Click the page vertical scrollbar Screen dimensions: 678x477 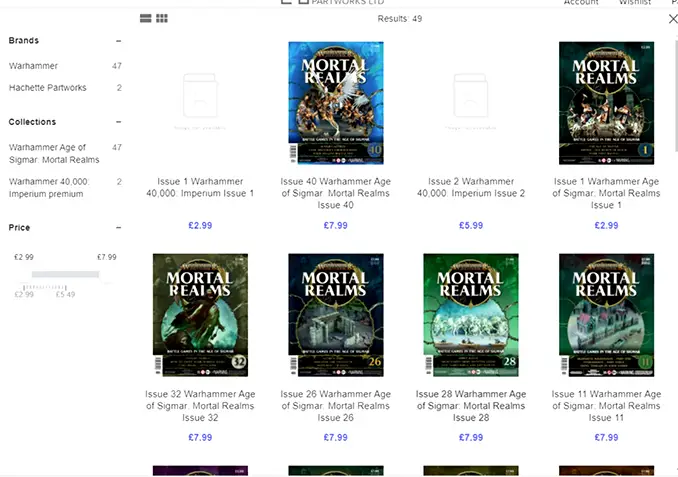pos(675,96)
